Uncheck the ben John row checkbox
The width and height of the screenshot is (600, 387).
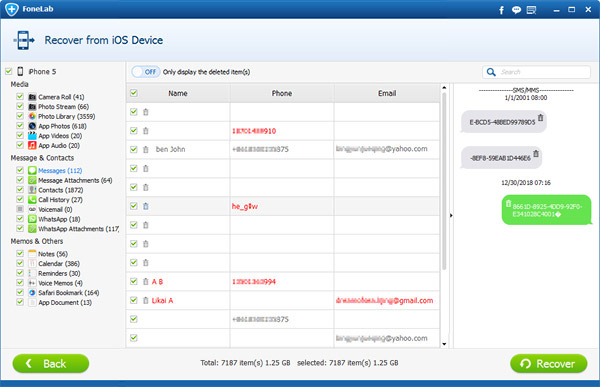click(134, 149)
